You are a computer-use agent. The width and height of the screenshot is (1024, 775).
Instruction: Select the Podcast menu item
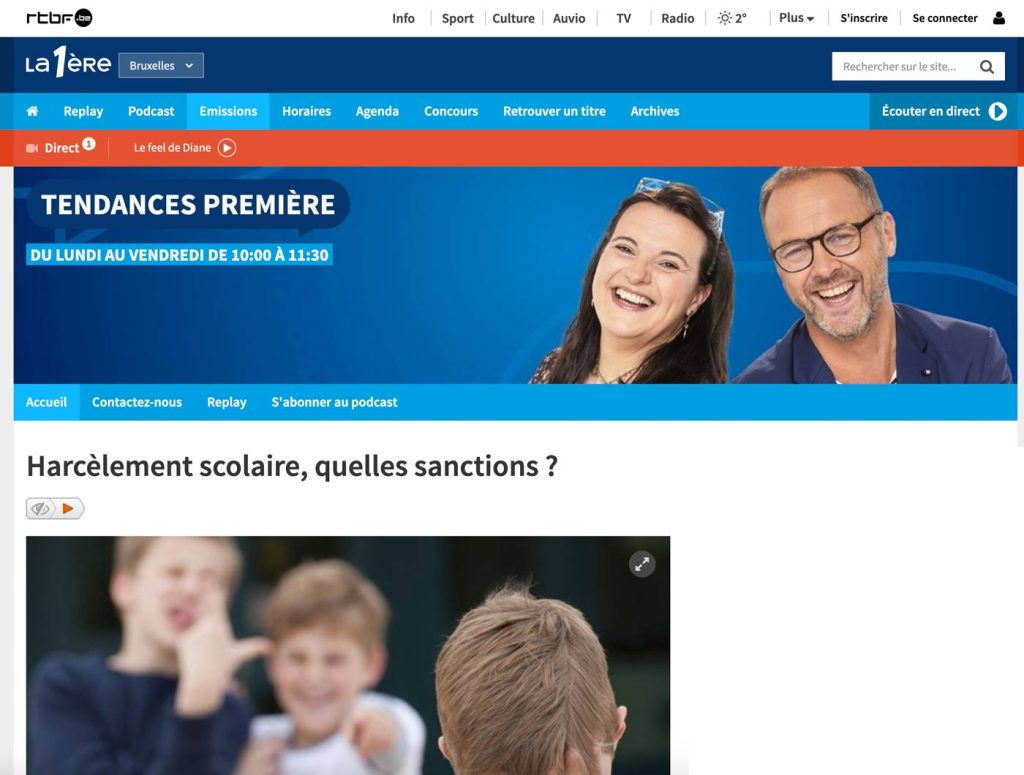(151, 111)
